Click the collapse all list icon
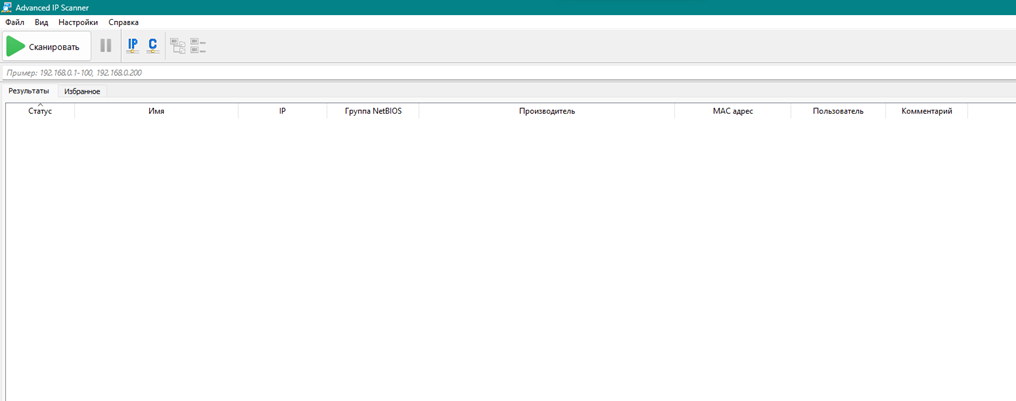This screenshot has height=401, width=1016. 198,46
